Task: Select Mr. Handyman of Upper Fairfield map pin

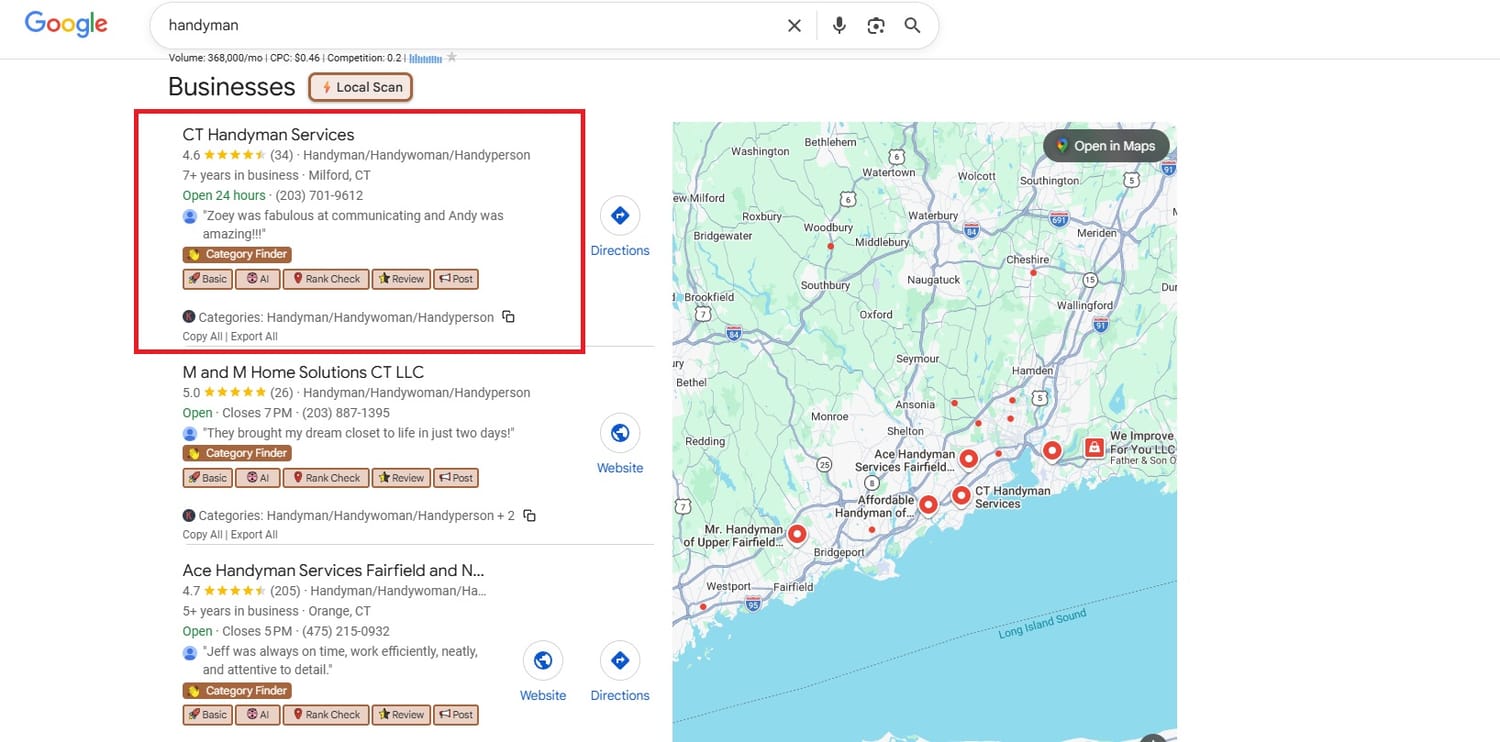Action: pos(797,534)
